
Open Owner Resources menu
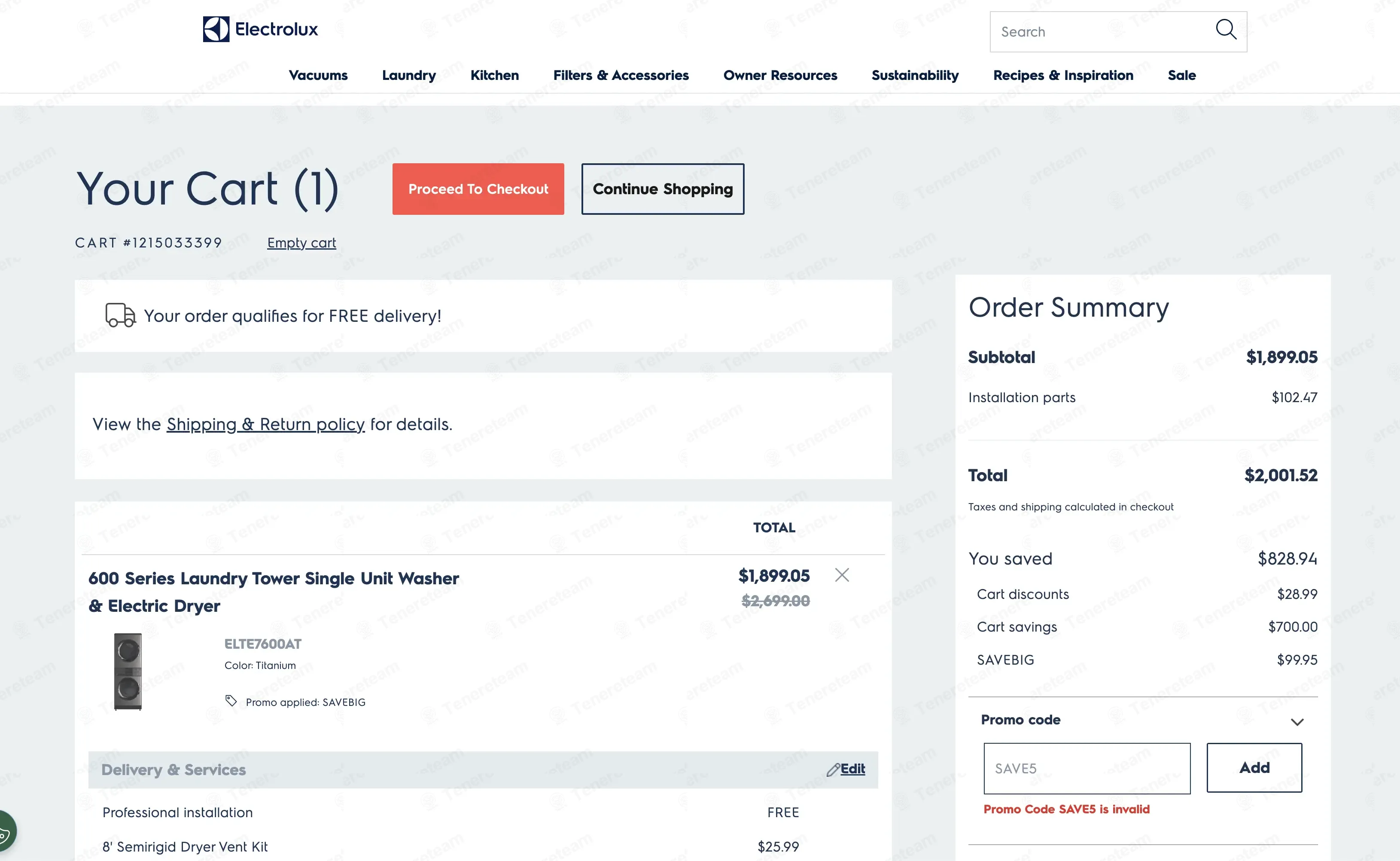[x=780, y=75]
